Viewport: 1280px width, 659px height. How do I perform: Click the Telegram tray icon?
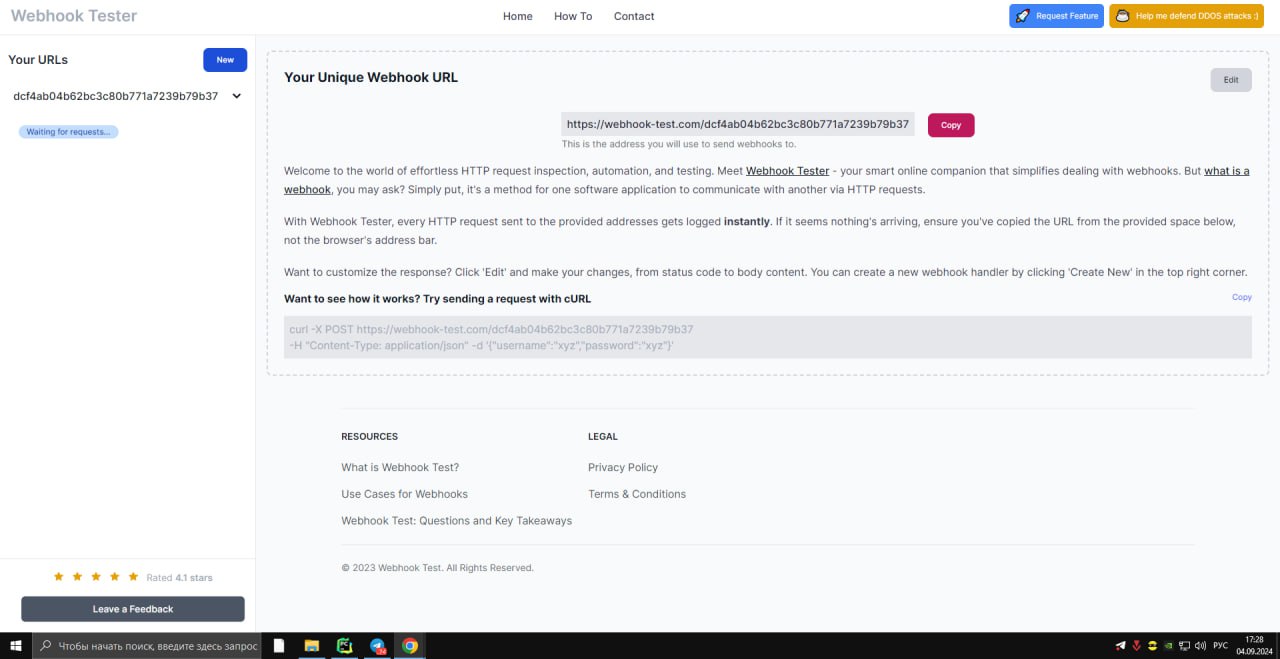coord(1121,646)
